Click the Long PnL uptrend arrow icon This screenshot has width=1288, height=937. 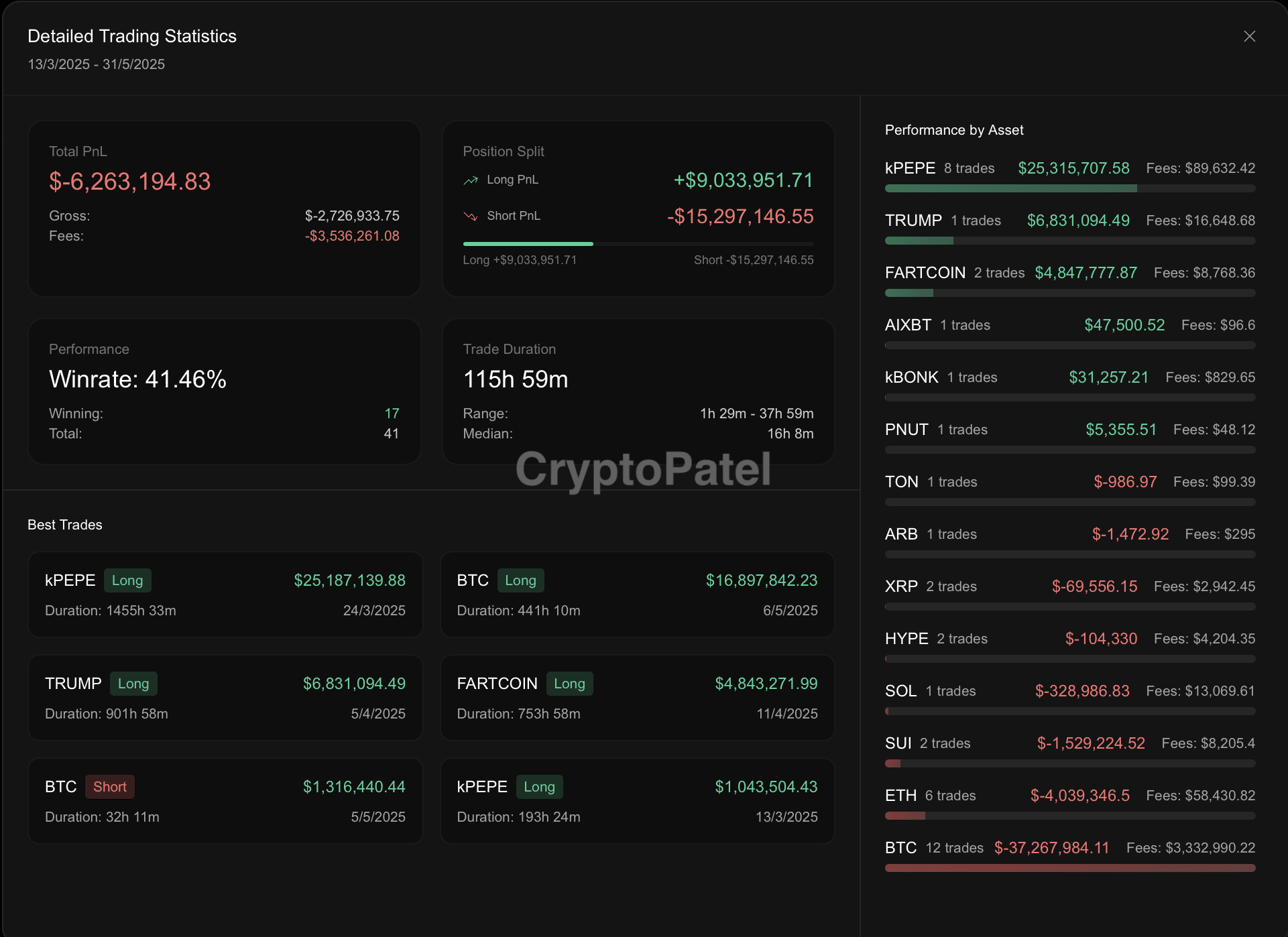point(471,180)
